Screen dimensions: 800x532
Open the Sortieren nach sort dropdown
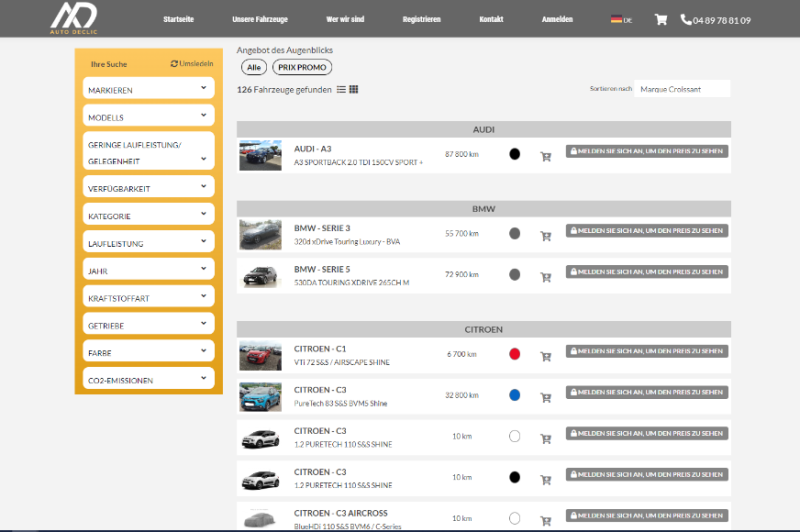coord(683,89)
